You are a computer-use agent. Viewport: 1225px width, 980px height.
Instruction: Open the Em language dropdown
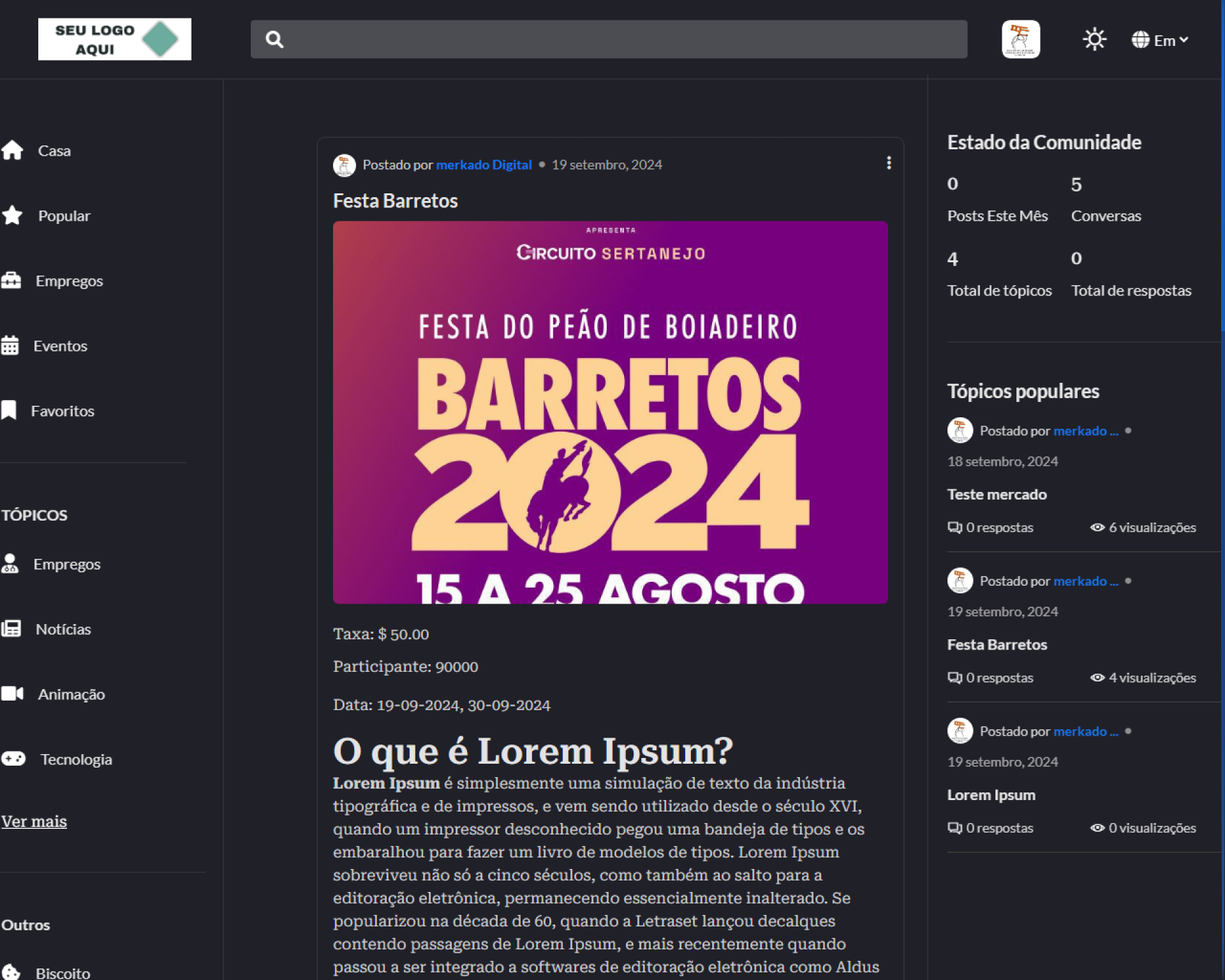(1160, 40)
